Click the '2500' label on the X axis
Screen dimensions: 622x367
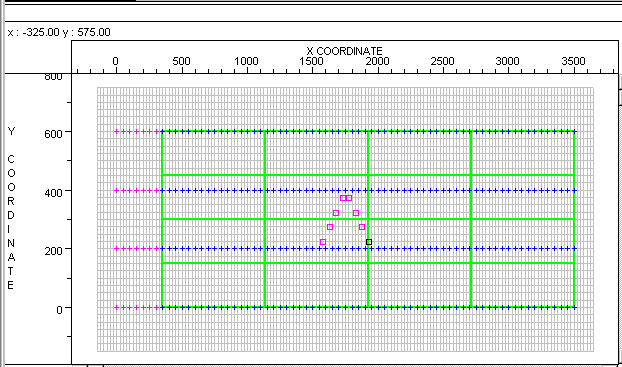tap(442, 61)
